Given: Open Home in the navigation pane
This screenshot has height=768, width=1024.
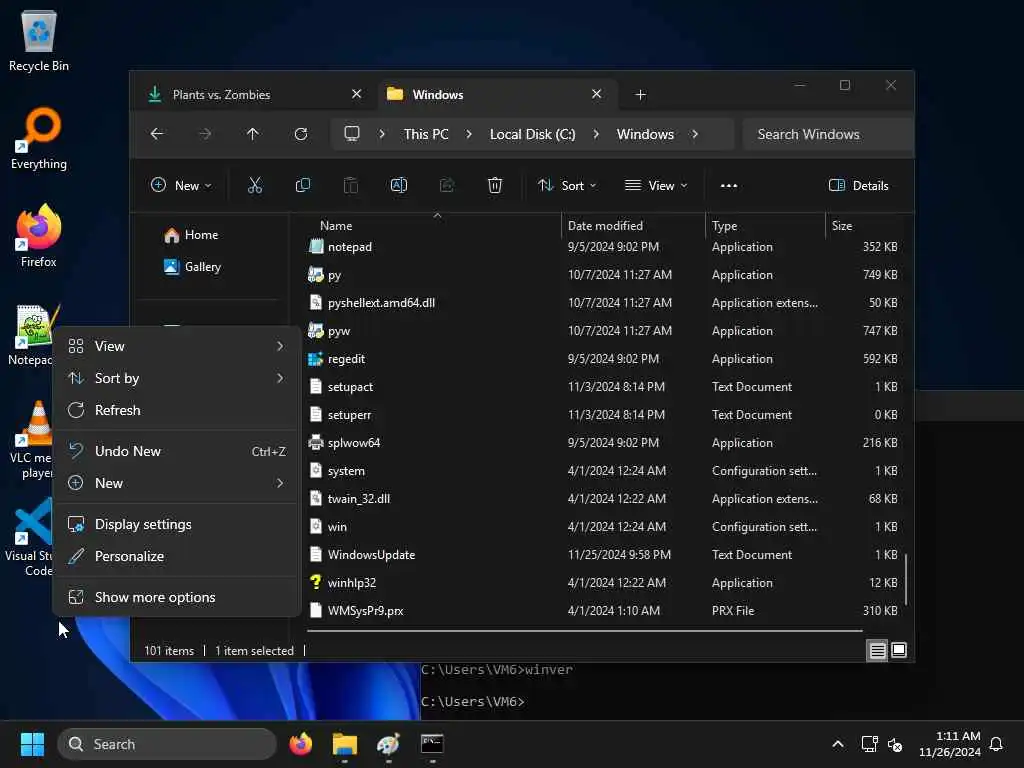Looking at the screenshot, I should pos(192,234).
